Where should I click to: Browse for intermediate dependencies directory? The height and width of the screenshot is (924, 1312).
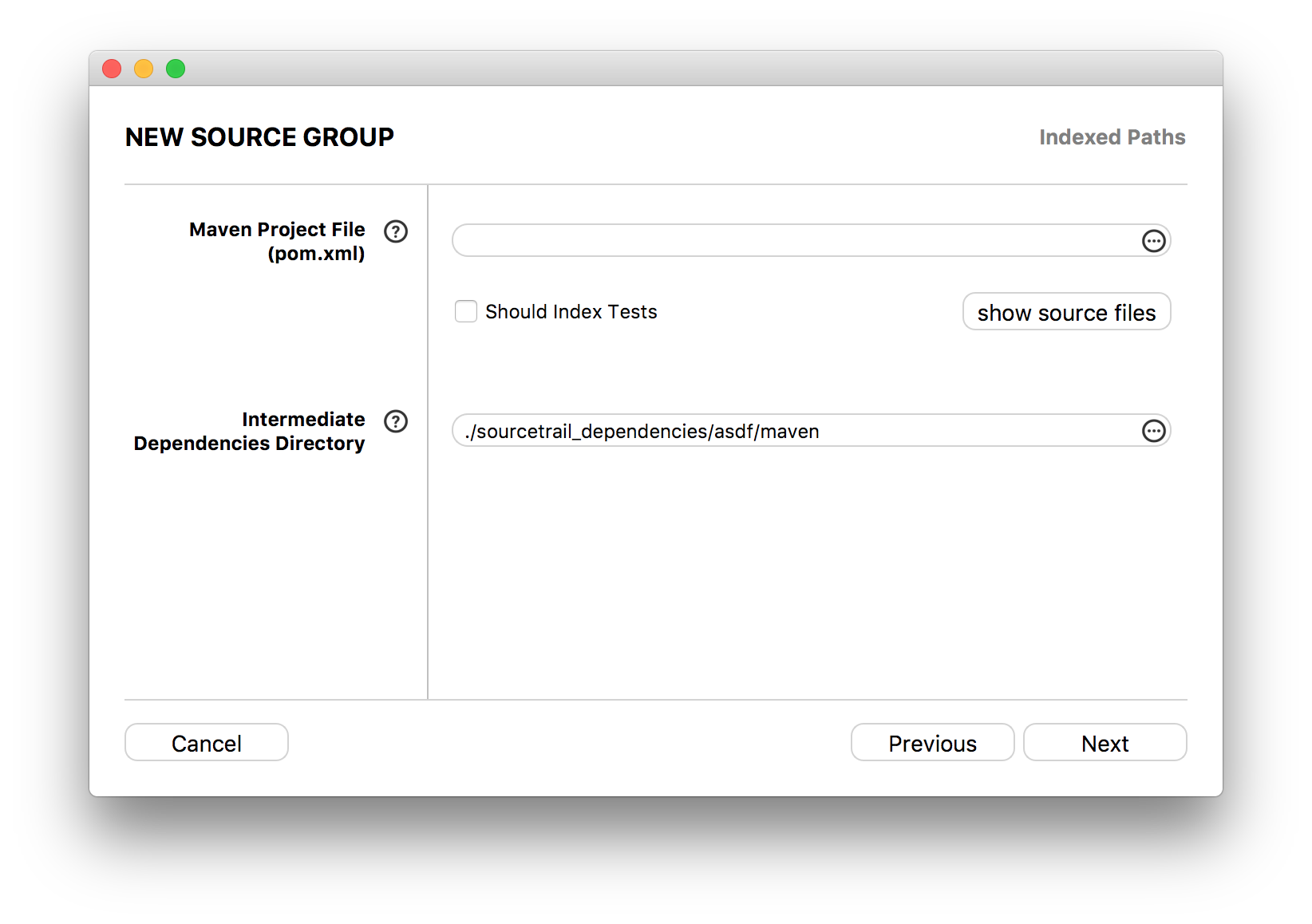pyautogui.click(x=1154, y=431)
